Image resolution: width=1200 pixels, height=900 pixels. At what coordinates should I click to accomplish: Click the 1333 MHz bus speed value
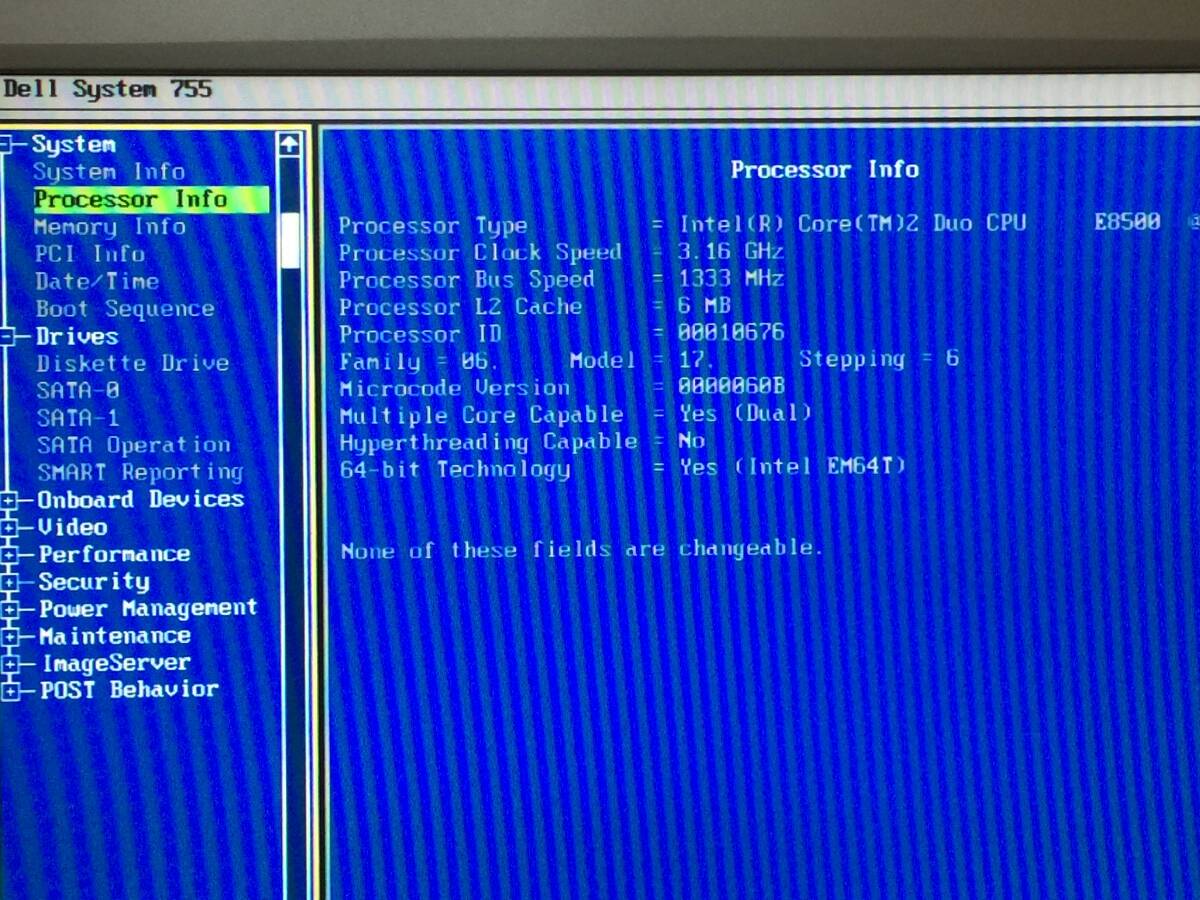click(731, 279)
